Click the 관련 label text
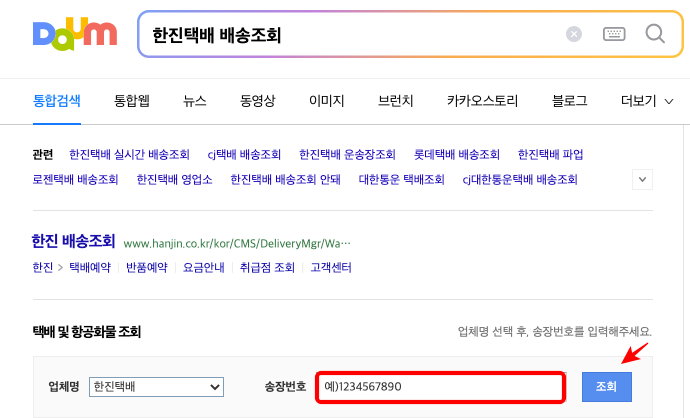 pos(43,154)
